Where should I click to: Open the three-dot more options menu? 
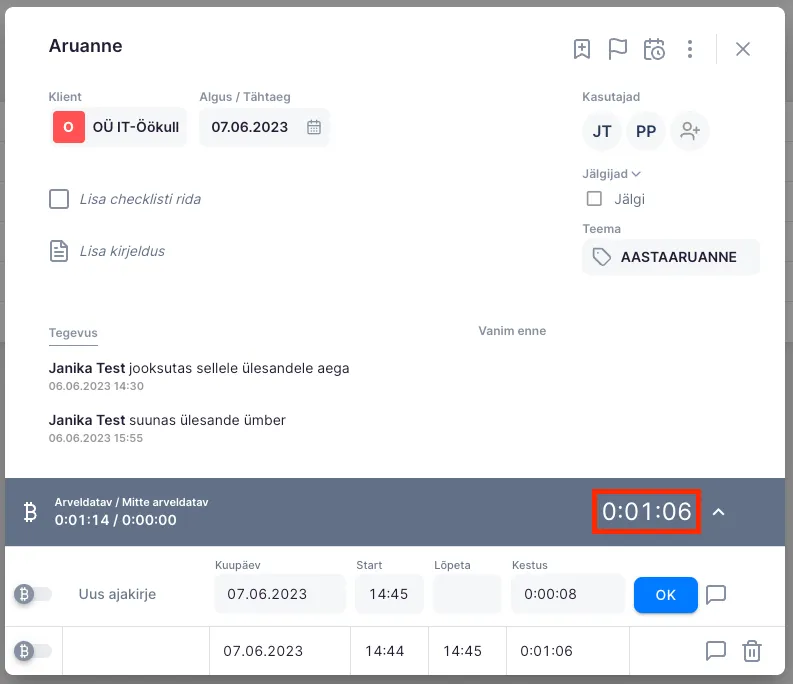690,49
